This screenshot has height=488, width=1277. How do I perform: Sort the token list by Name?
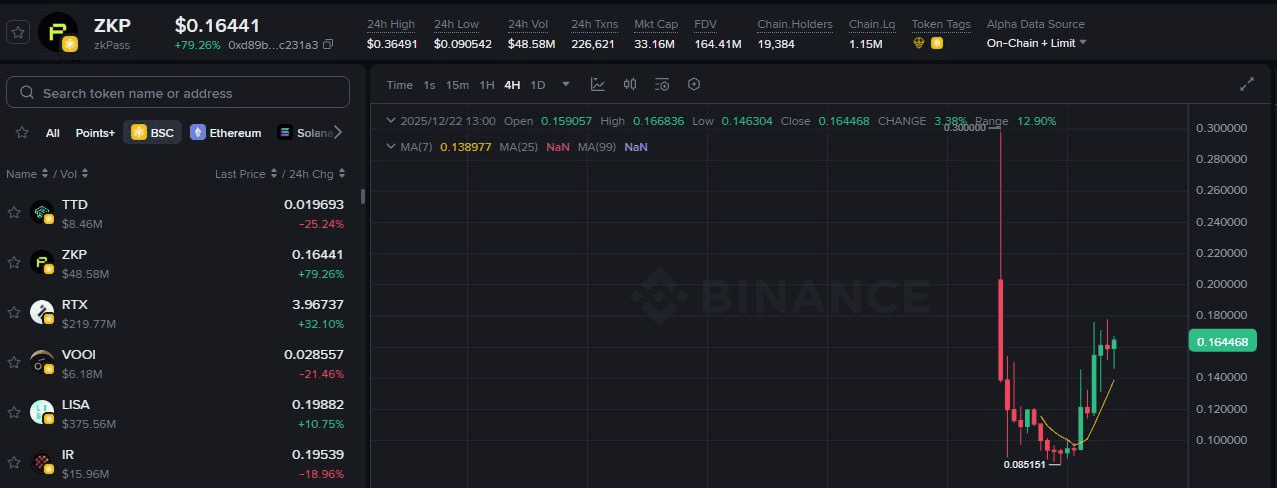(27, 174)
